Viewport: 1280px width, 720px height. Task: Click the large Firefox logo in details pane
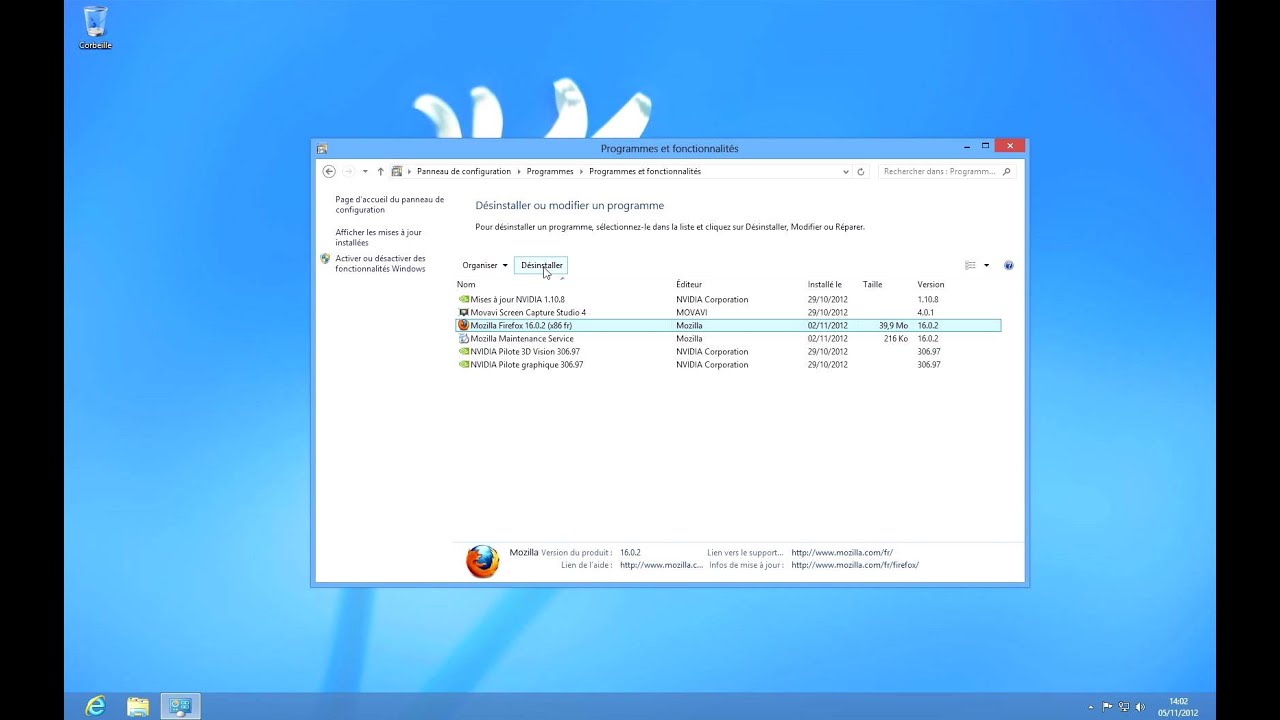coord(482,561)
